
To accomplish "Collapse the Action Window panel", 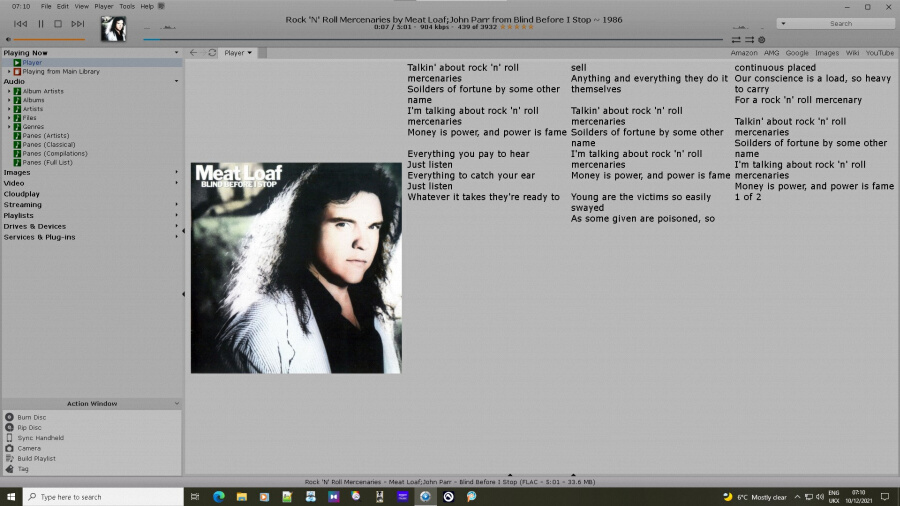I will click(176, 403).
